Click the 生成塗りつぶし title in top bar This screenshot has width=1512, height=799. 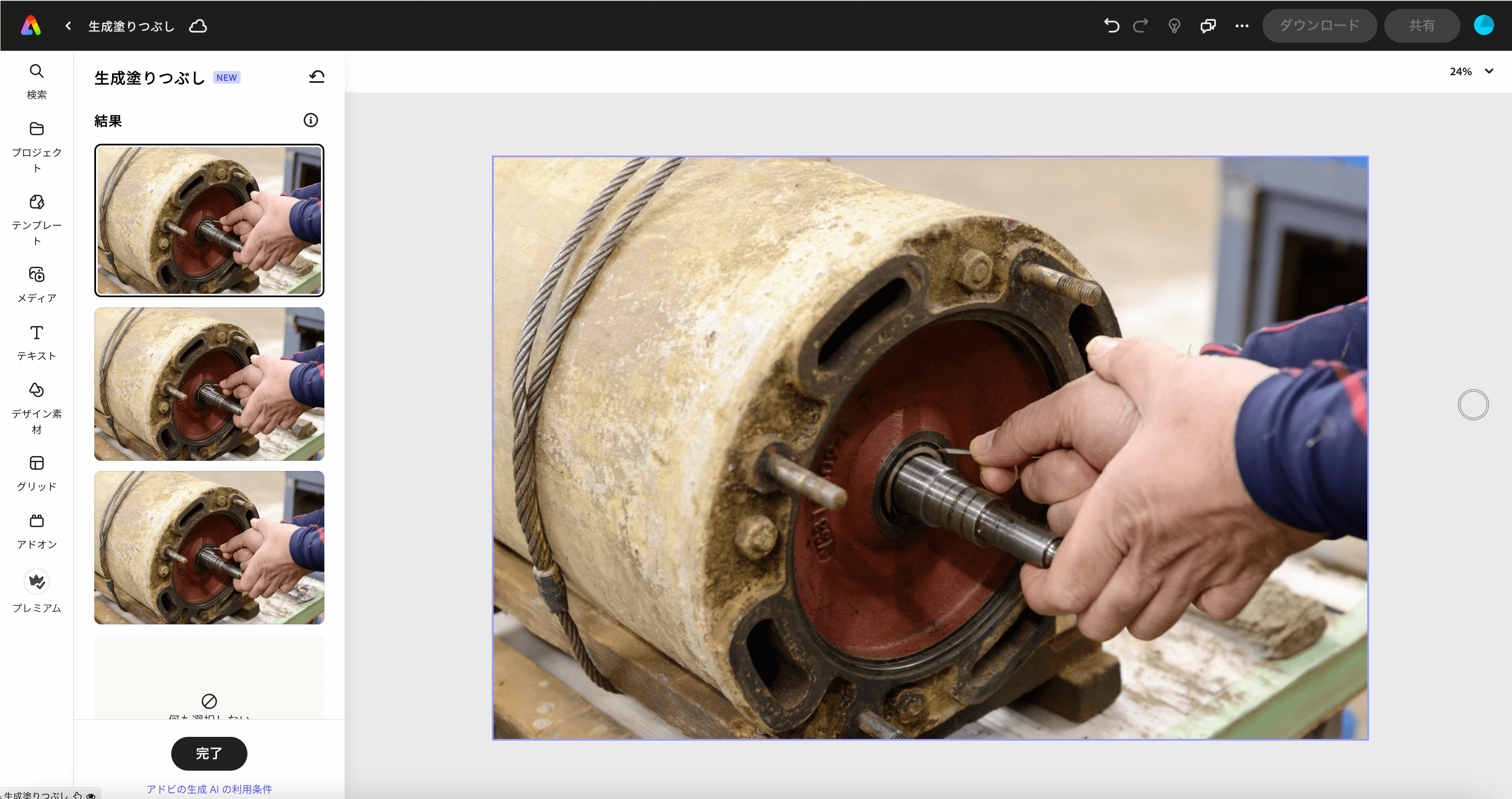[132, 26]
